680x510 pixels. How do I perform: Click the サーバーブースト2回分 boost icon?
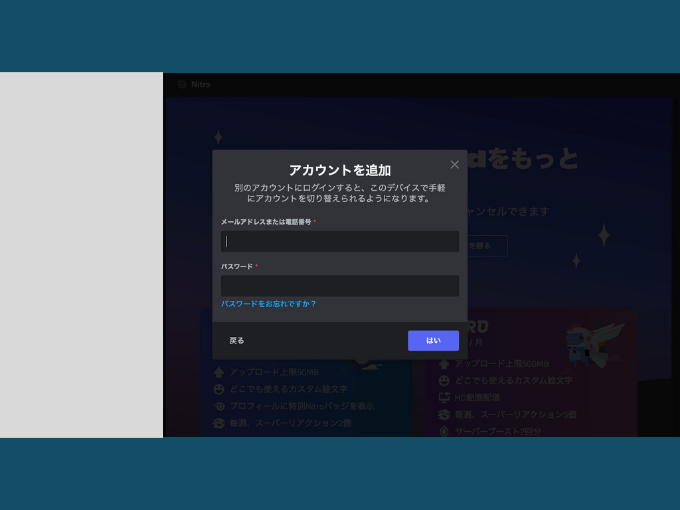pyautogui.click(x=444, y=431)
